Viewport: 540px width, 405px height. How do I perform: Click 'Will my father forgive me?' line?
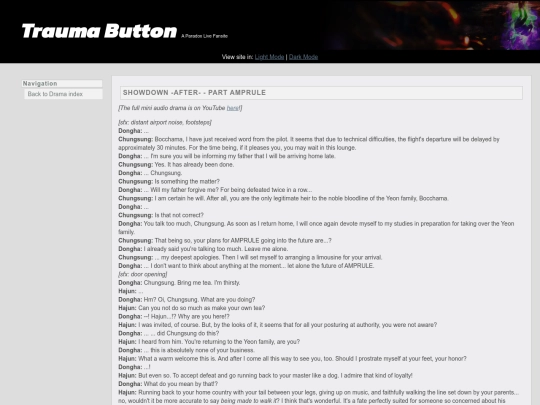(215, 190)
